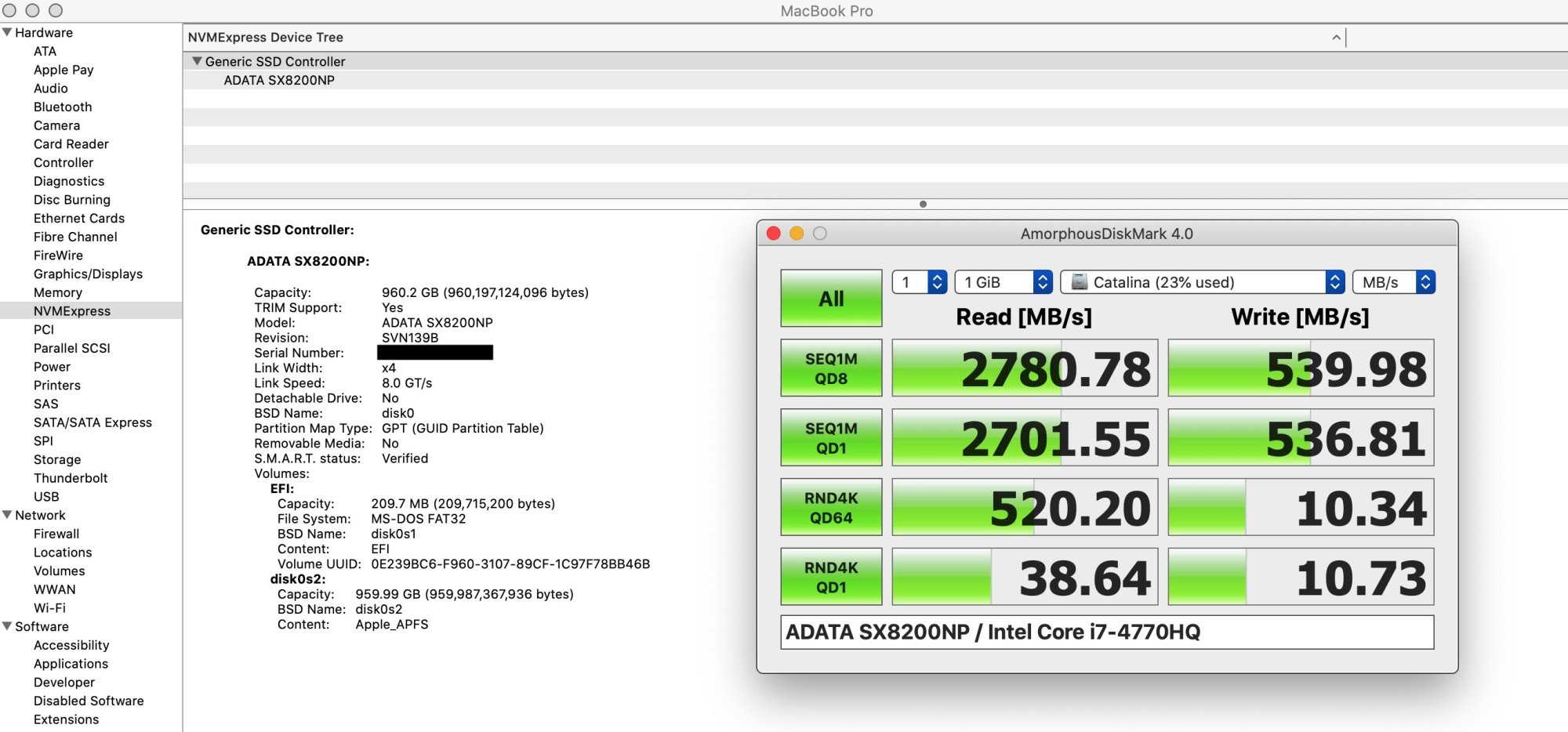Viewport: 1568px width, 732px height.
Task: Run all benchmarks with the All button
Action: coord(831,298)
